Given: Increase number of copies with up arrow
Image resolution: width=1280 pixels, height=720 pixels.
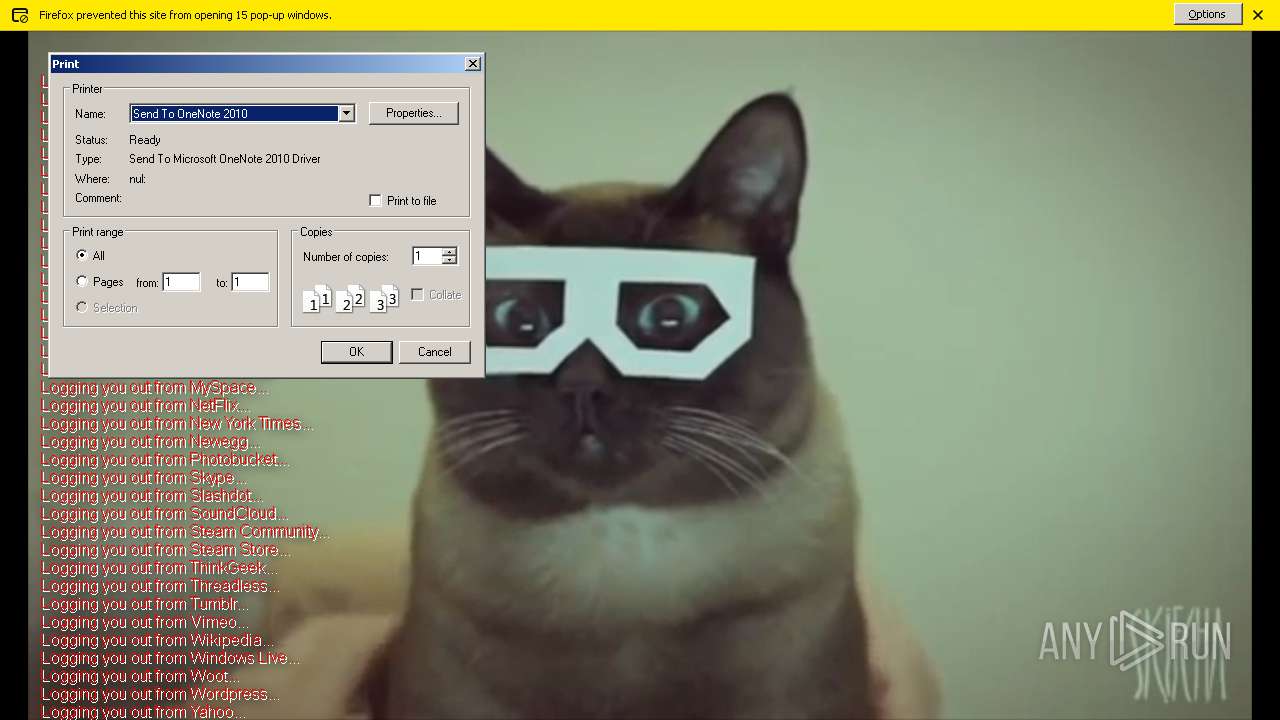Looking at the screenshot, I should click(x=449, y=252).
